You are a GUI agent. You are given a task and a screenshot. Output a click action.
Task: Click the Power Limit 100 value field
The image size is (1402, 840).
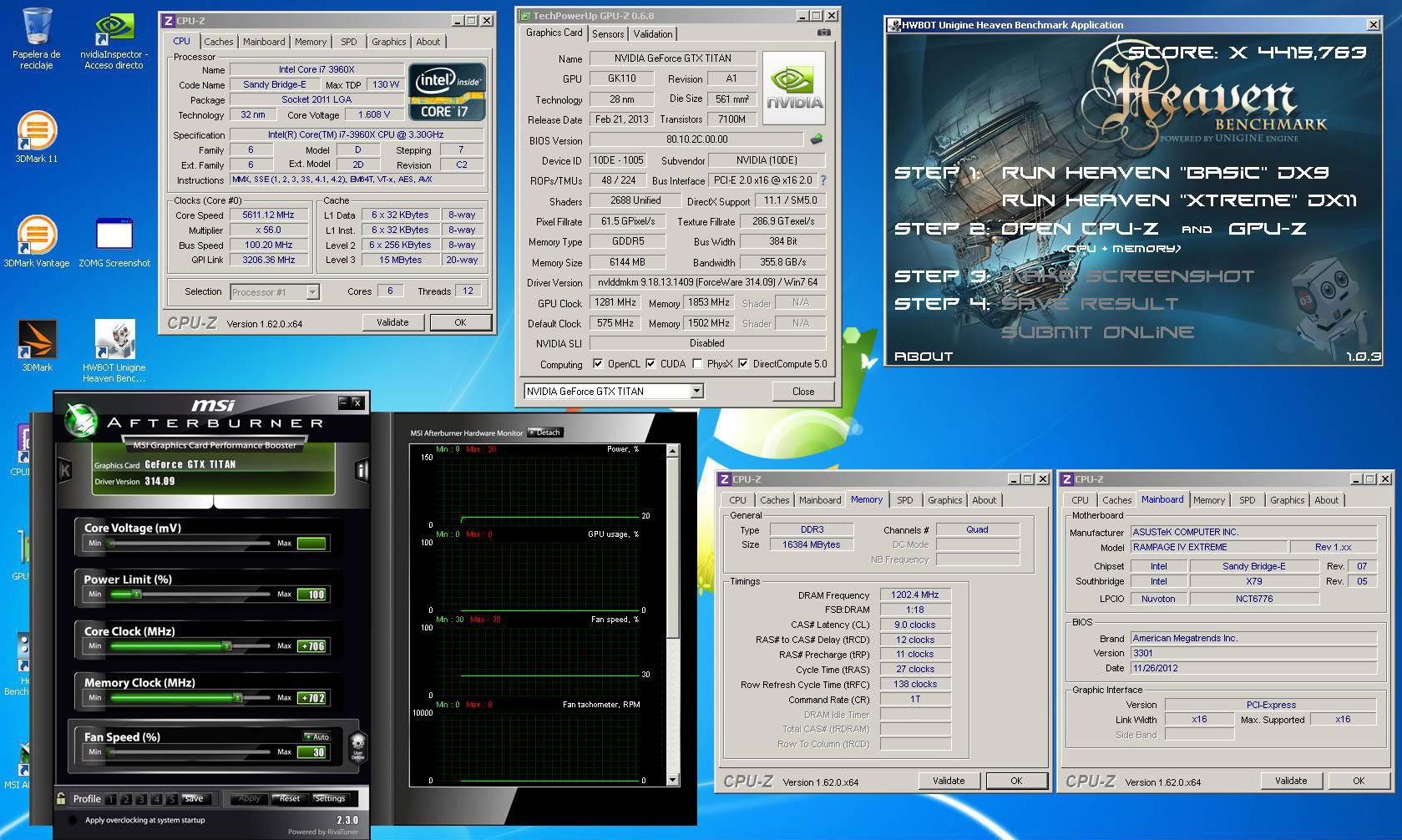312,595
